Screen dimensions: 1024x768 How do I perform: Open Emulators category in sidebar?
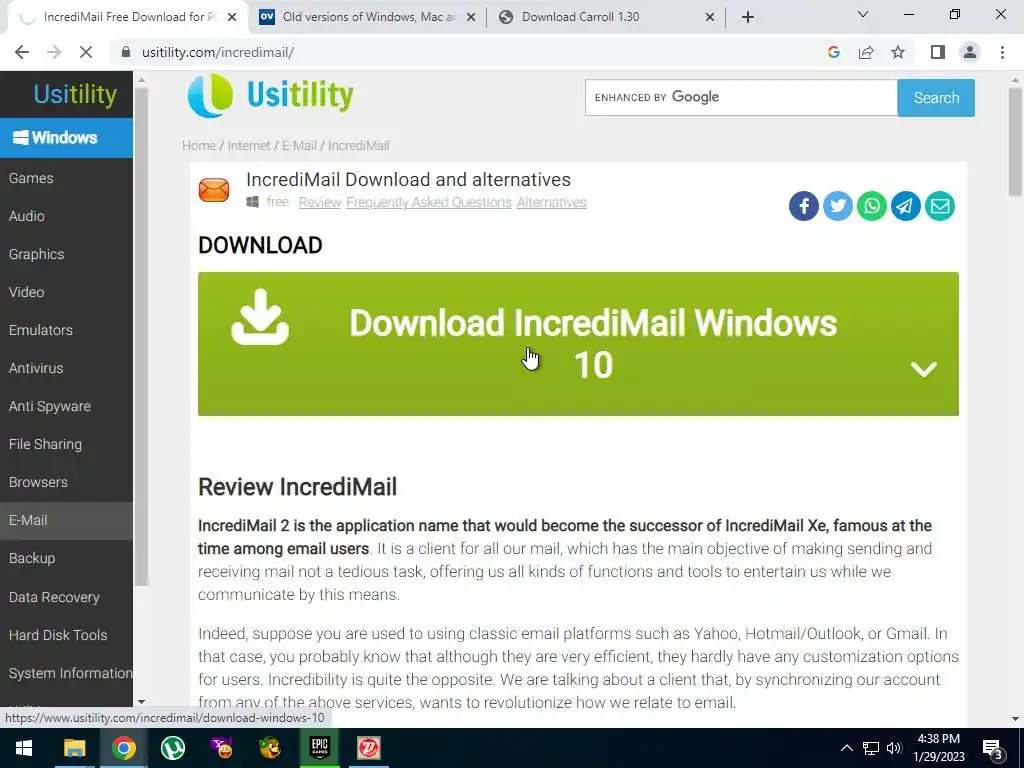pos(66,330)
